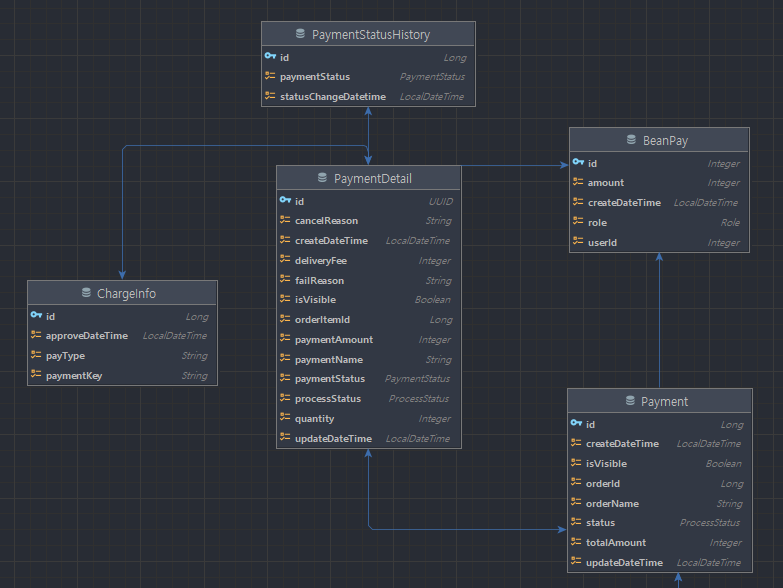Select the deliveryFee row in PaymentDetail
The image size is (783, 588).
(321, 260)
